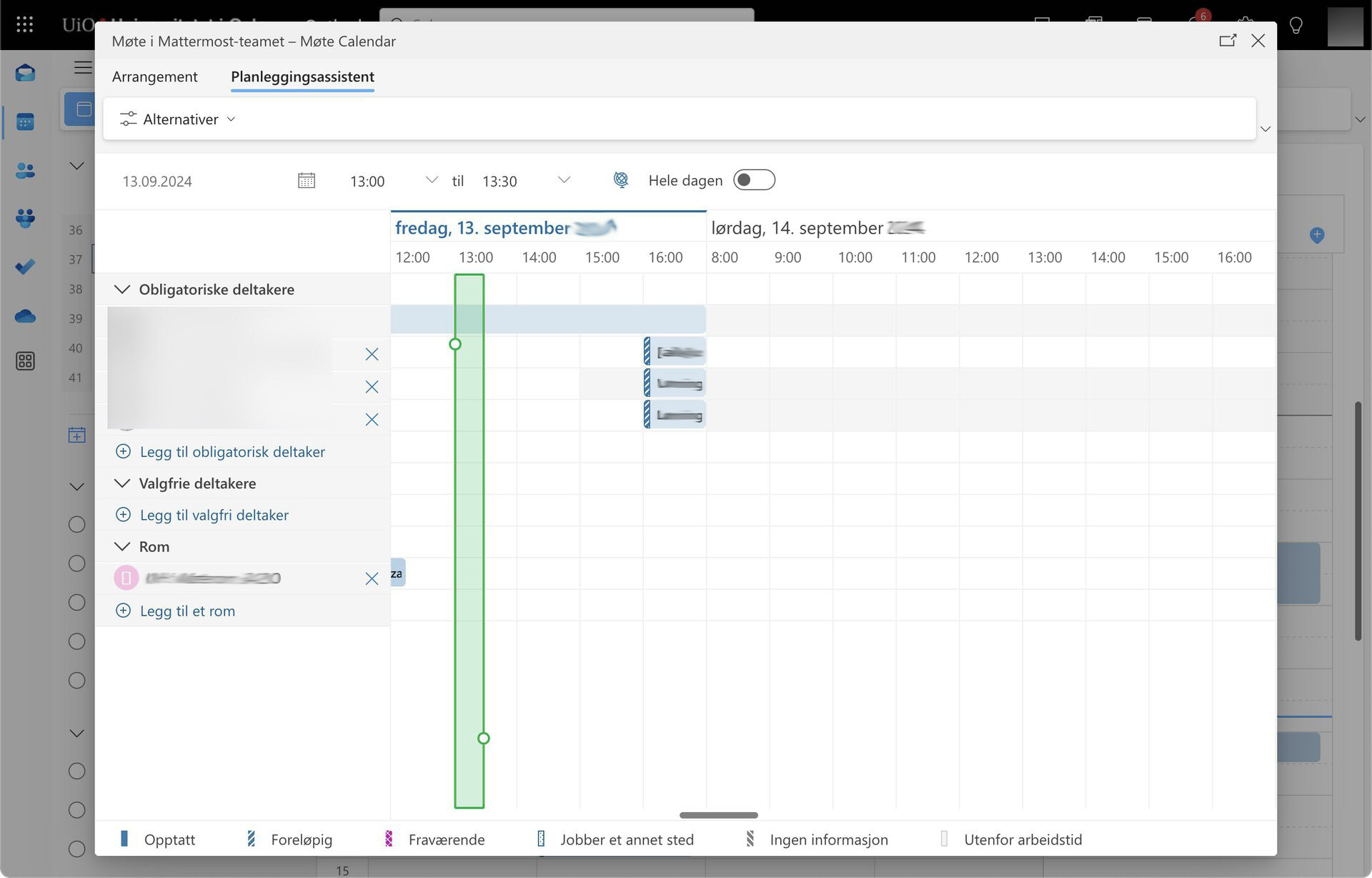Viewport: 1372px width, 878px height.
Task: Open Calendar in the left sidebar
Action: tap(25, 122)
